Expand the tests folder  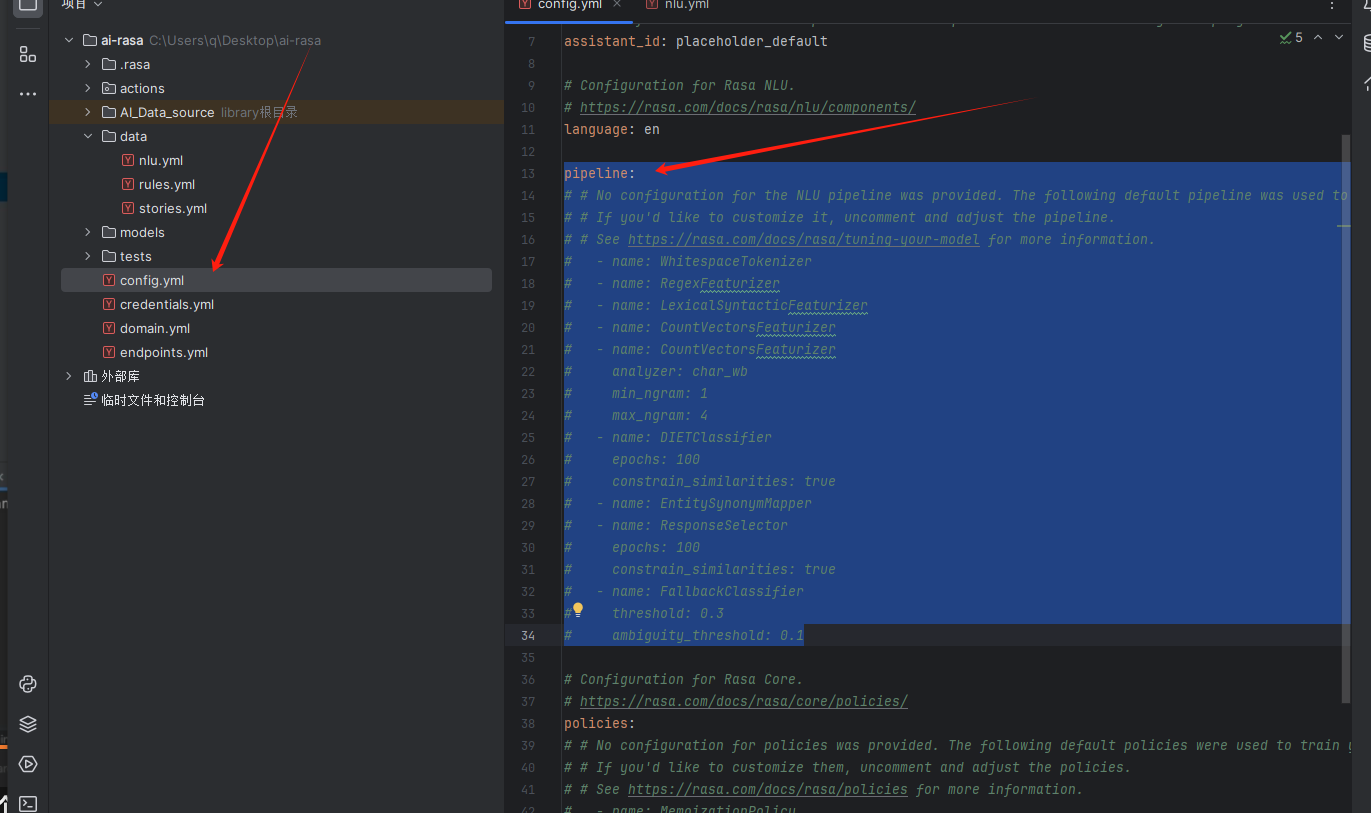pyautogui.click(x=88, y=256)
